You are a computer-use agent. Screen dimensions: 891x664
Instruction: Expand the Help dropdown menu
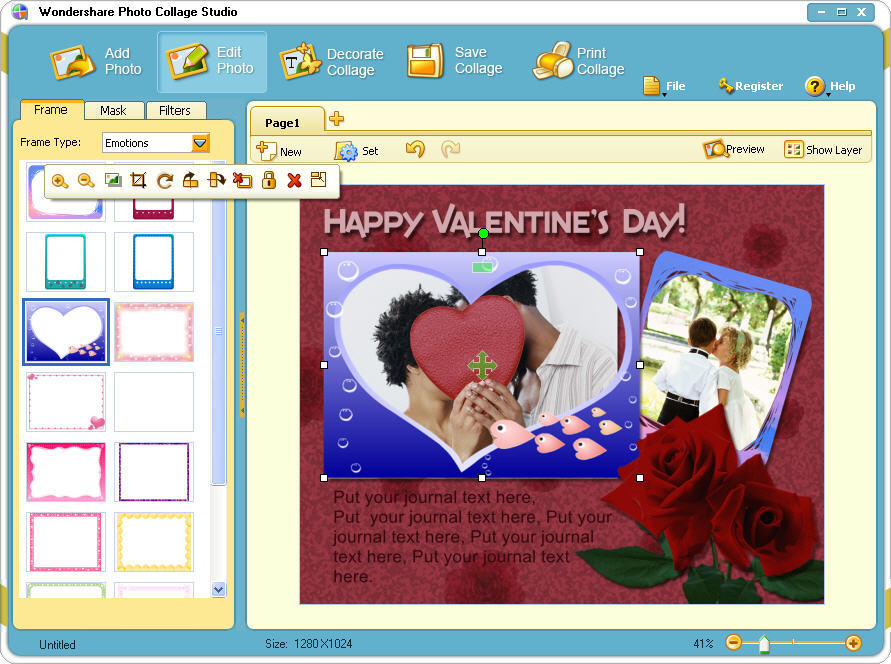click(830, 87)
